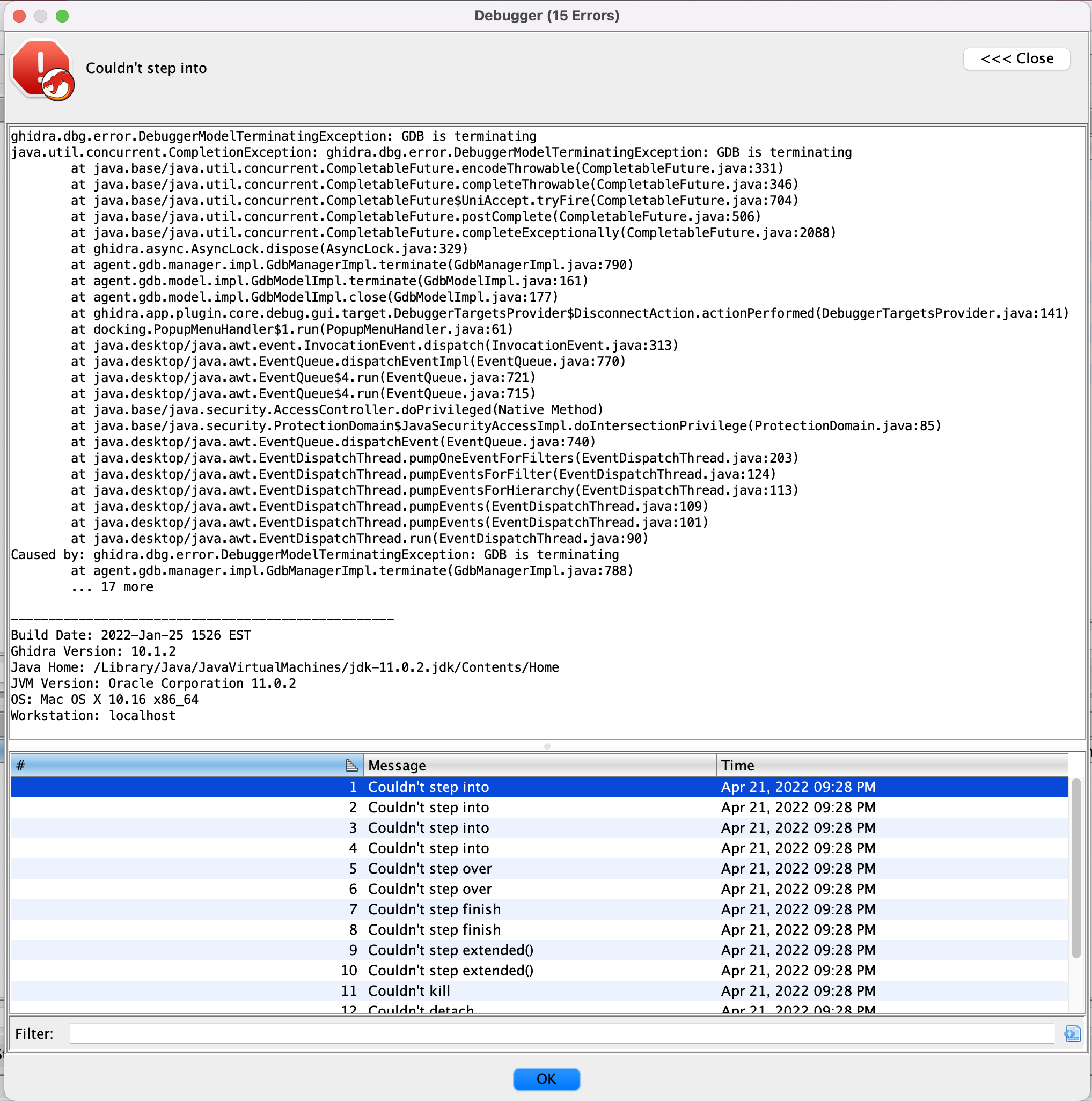Click the sort icon in the # column header

[351, 765]
